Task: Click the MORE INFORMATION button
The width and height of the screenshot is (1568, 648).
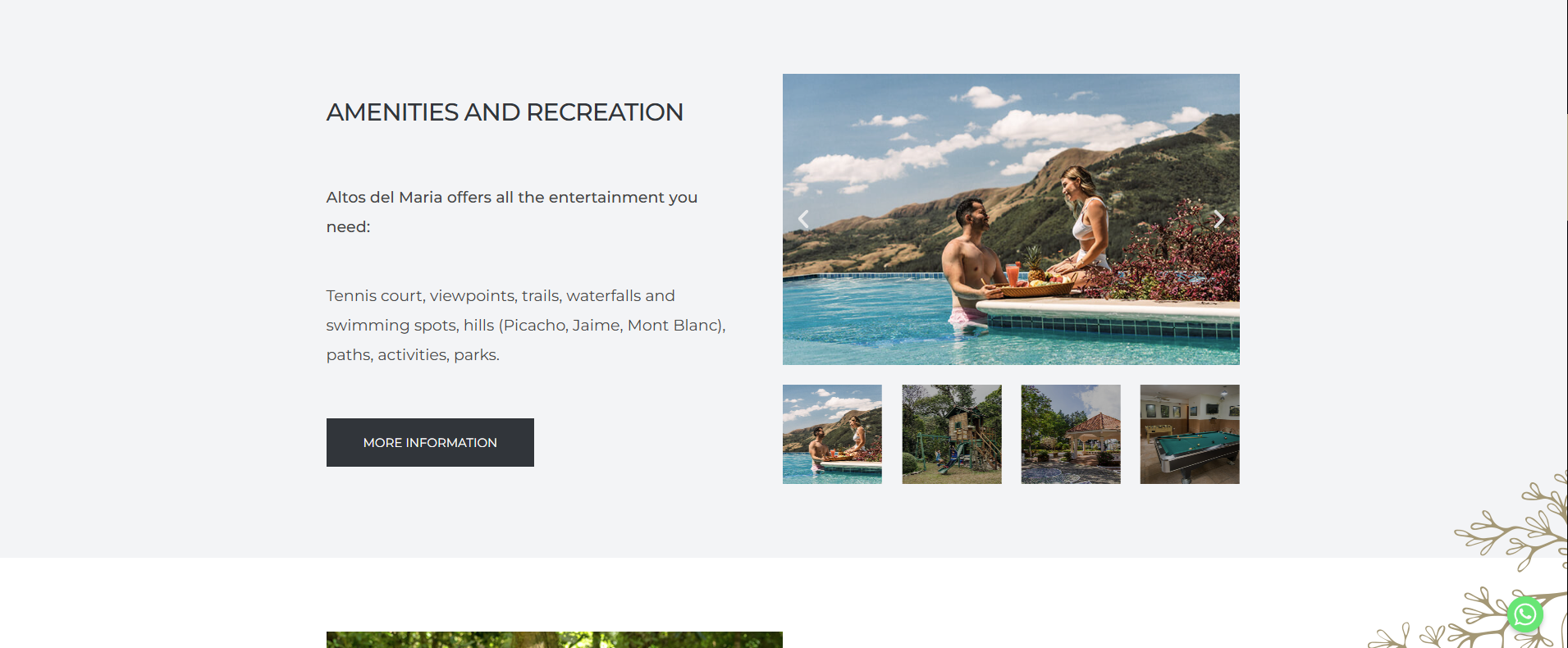Action: point(430,442)
